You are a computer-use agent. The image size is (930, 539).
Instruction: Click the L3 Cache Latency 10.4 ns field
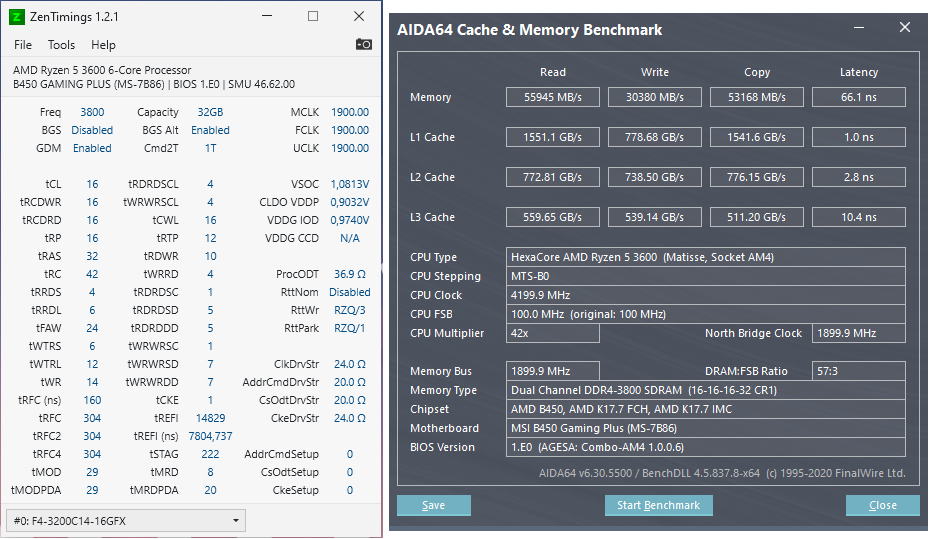pyautogui.click(x=859, y=217)
